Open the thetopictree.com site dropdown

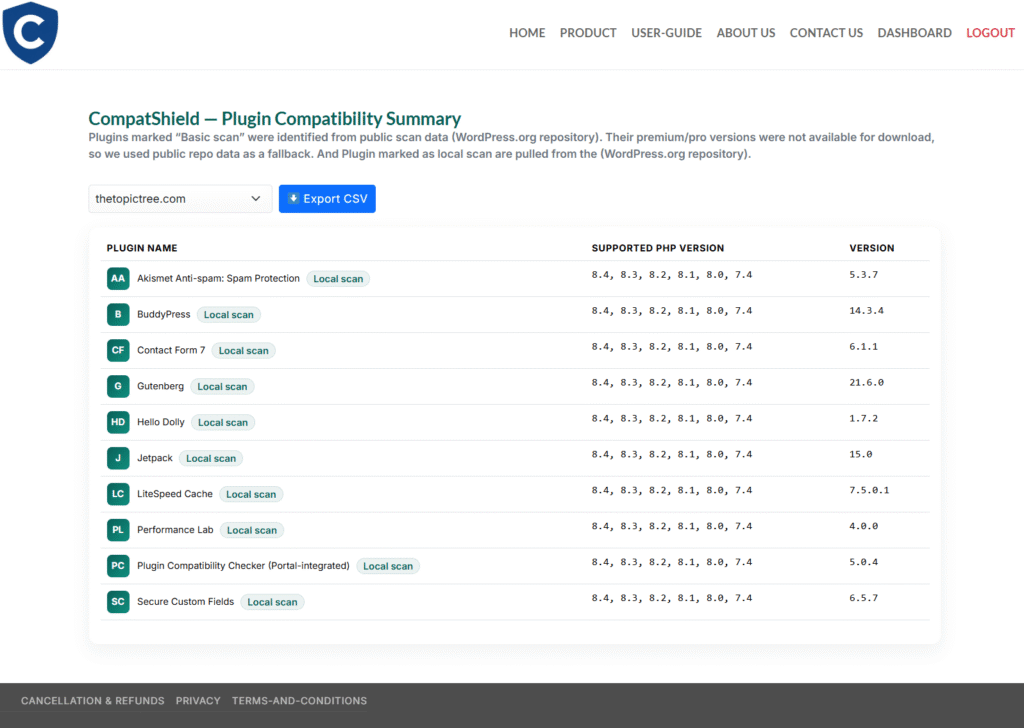(180, 199)
